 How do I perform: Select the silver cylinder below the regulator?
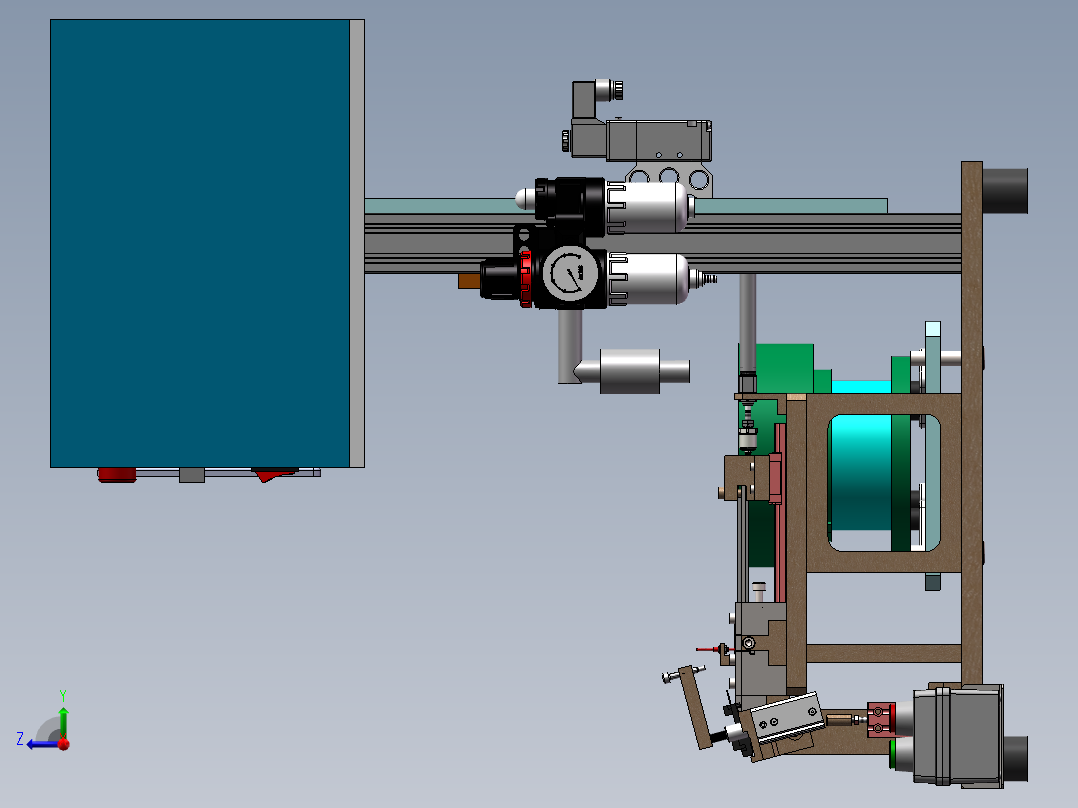pos(631,371)
